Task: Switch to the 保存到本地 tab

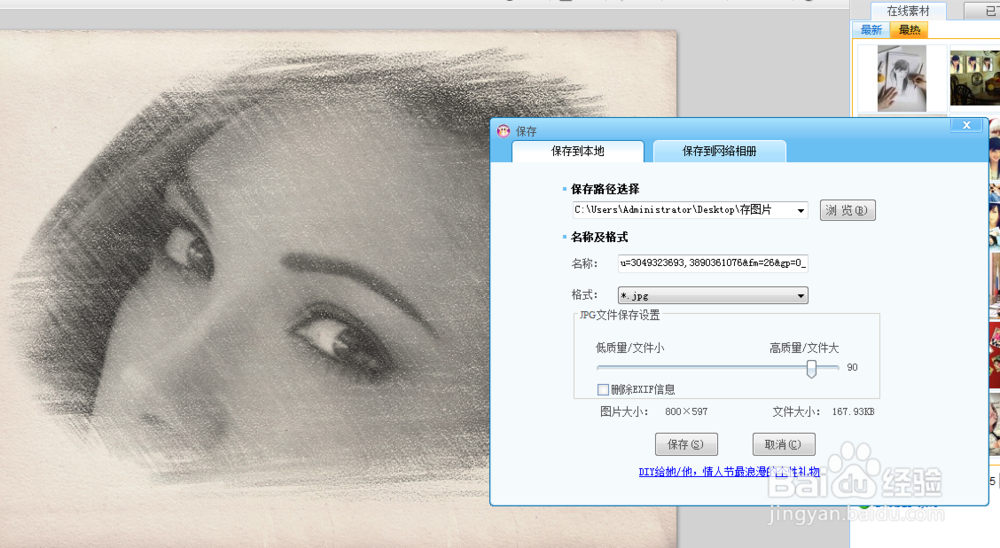Action: tap(578, 151)
